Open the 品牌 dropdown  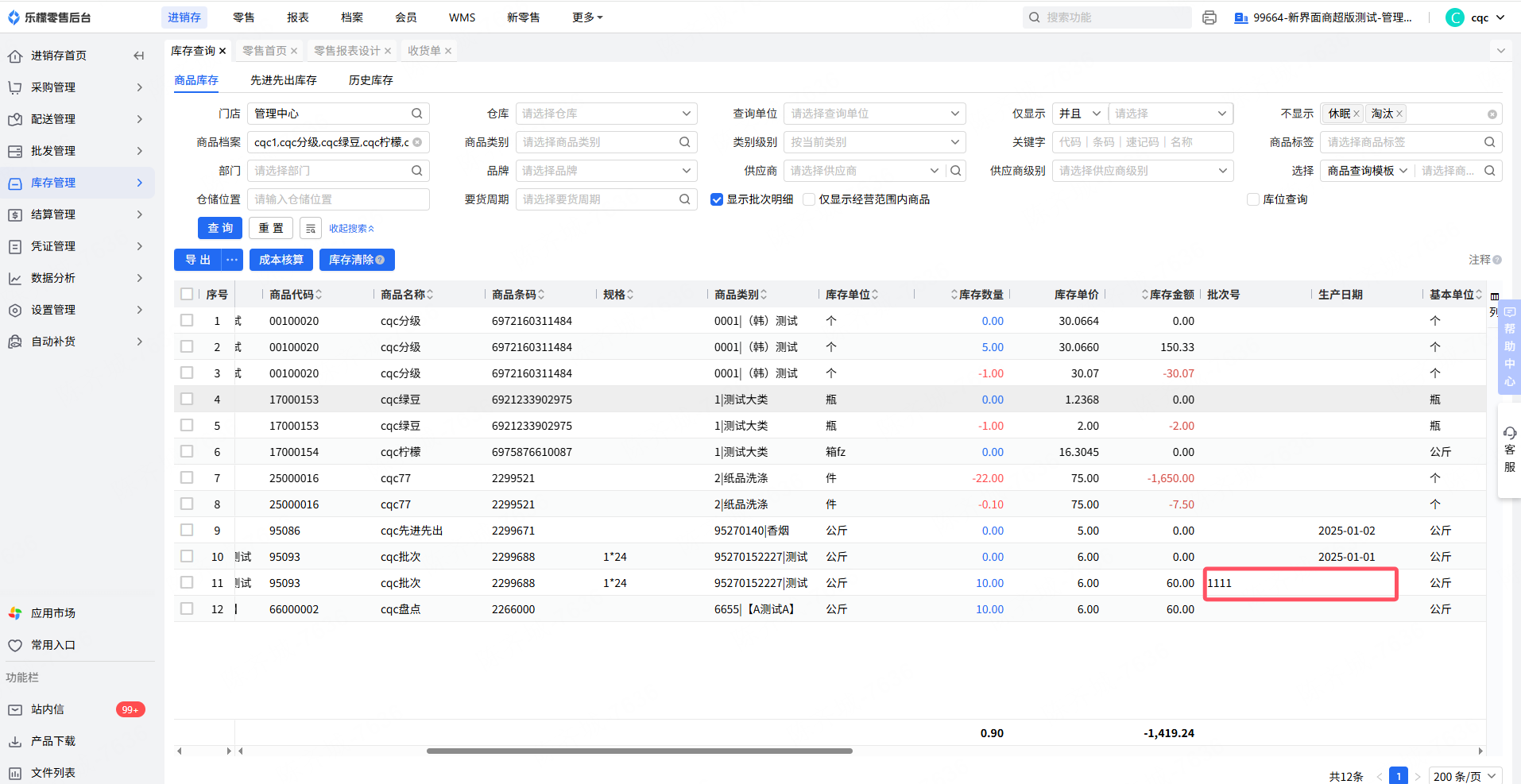[x=606, y=171]
